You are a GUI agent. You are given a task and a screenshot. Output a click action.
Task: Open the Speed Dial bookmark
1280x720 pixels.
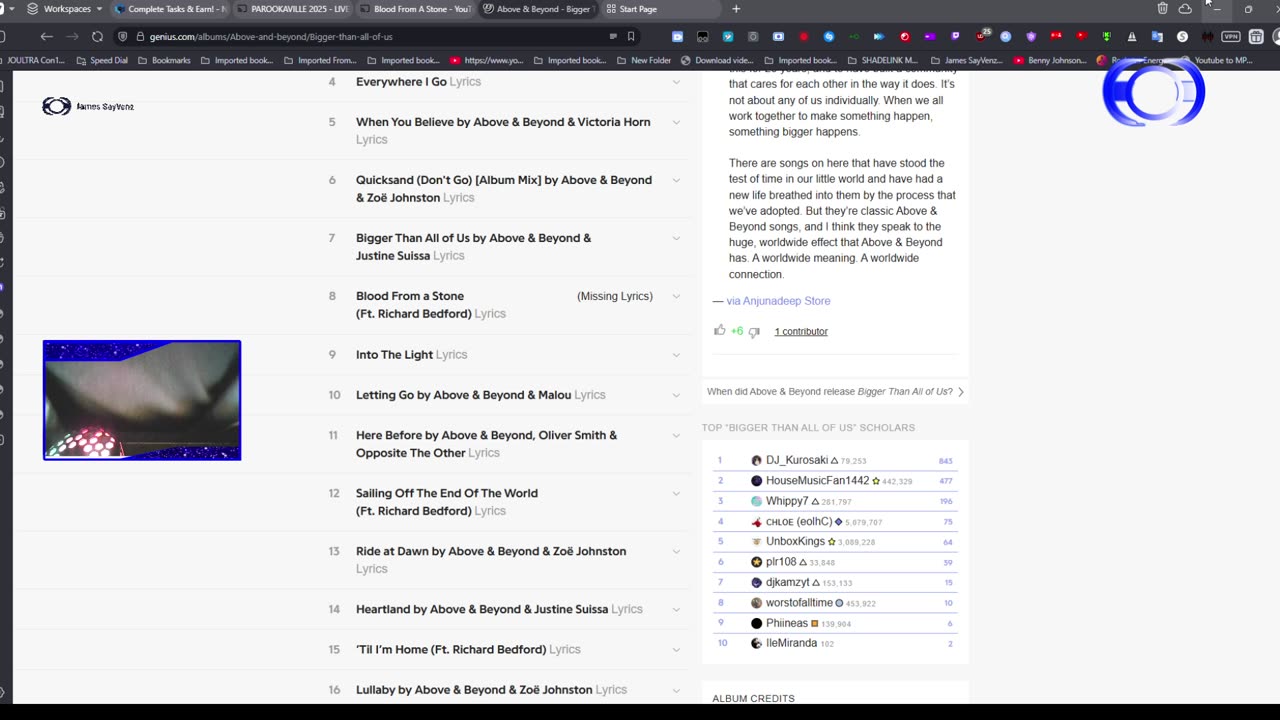pos(101,60)
